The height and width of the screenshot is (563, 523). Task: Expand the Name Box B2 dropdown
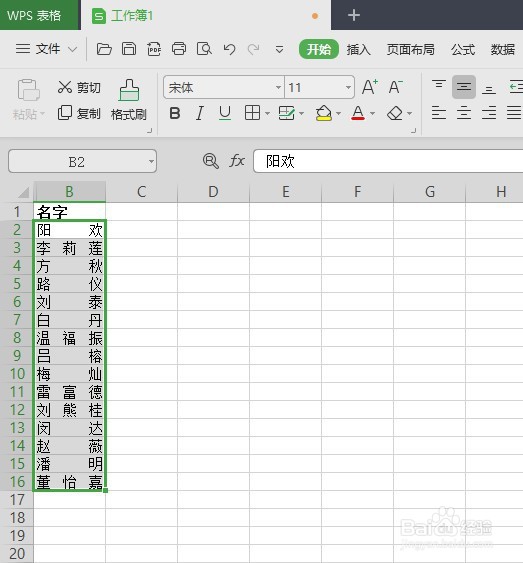point(151,161)
